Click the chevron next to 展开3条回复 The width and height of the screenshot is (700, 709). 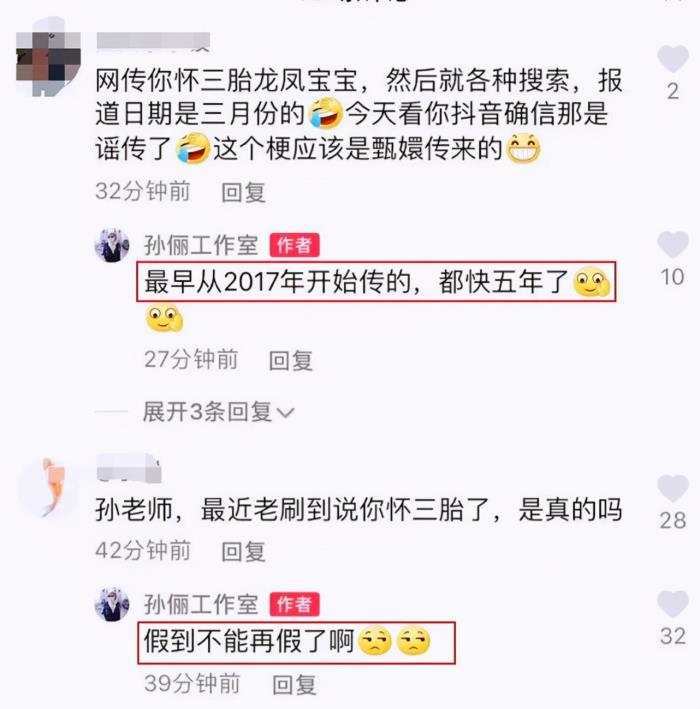(285, 412)
